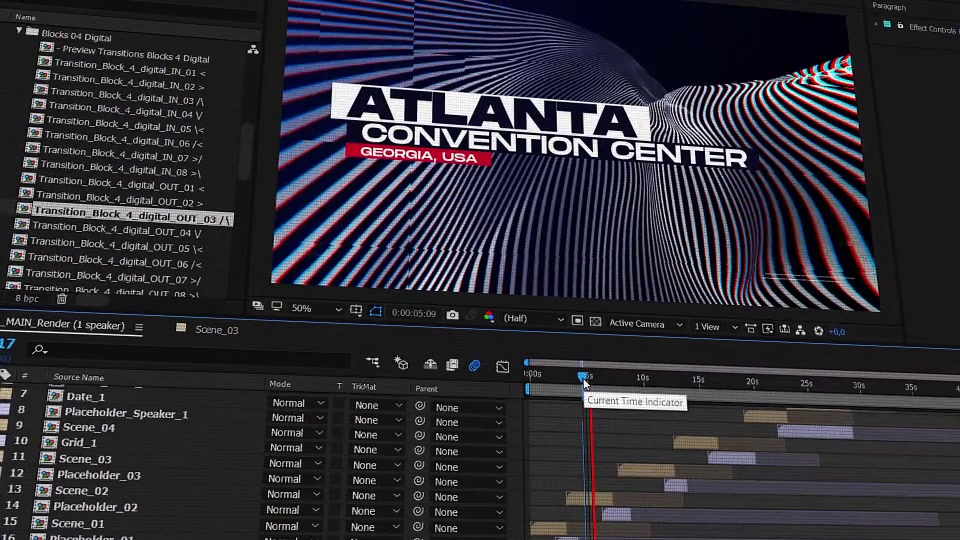Click the Show Snapshot icon
The width and height of the screenshot is (960, 540).
pyautogui.click(x=470, y=315)
